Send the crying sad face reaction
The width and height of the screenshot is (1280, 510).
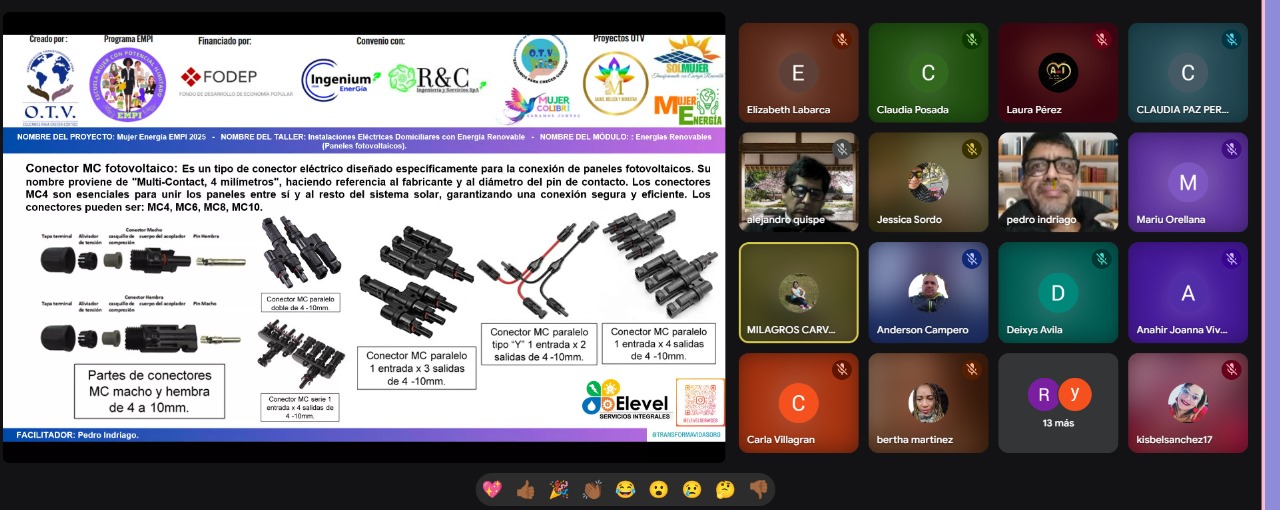coord(691,489)
